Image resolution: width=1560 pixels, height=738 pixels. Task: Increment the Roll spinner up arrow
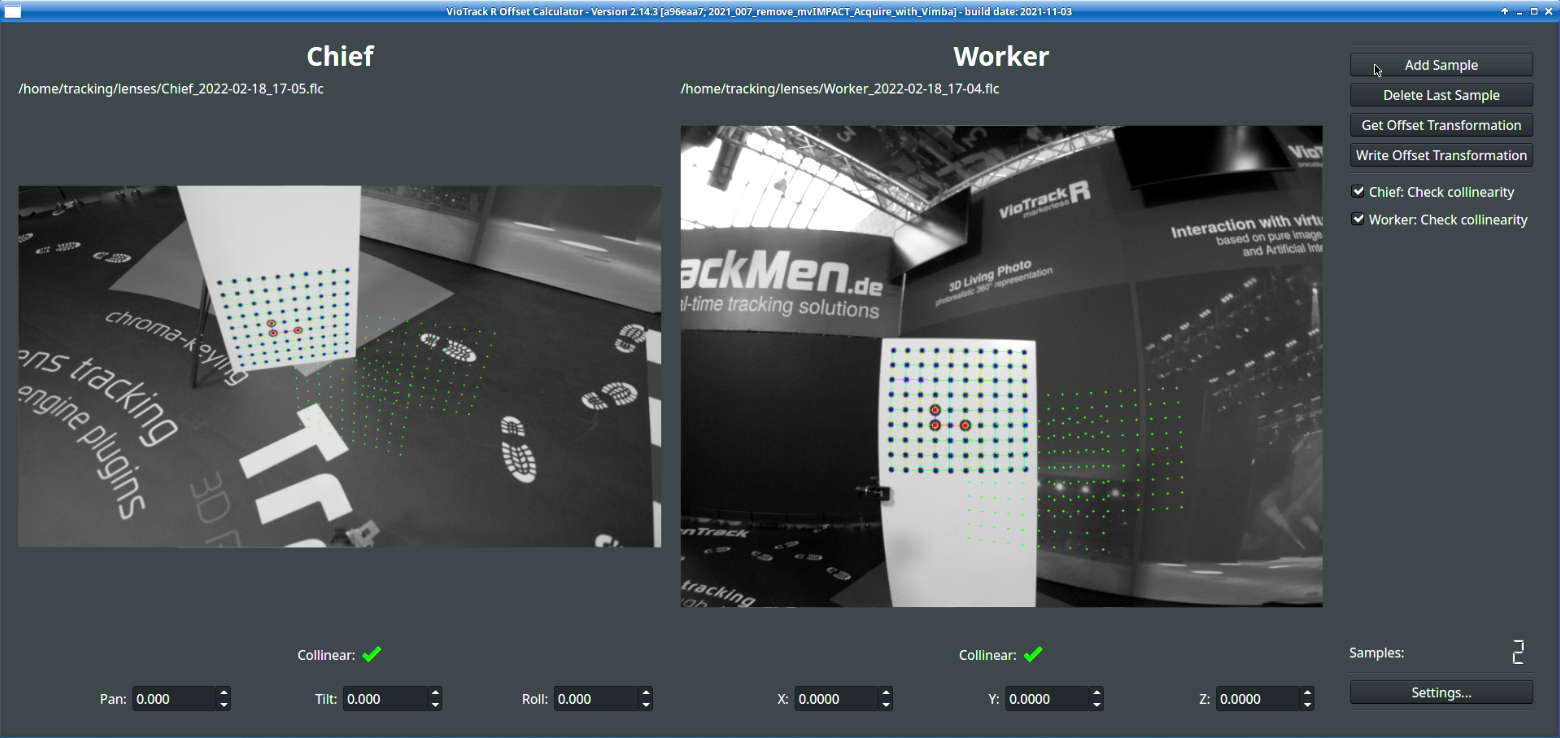pos(646,693)
